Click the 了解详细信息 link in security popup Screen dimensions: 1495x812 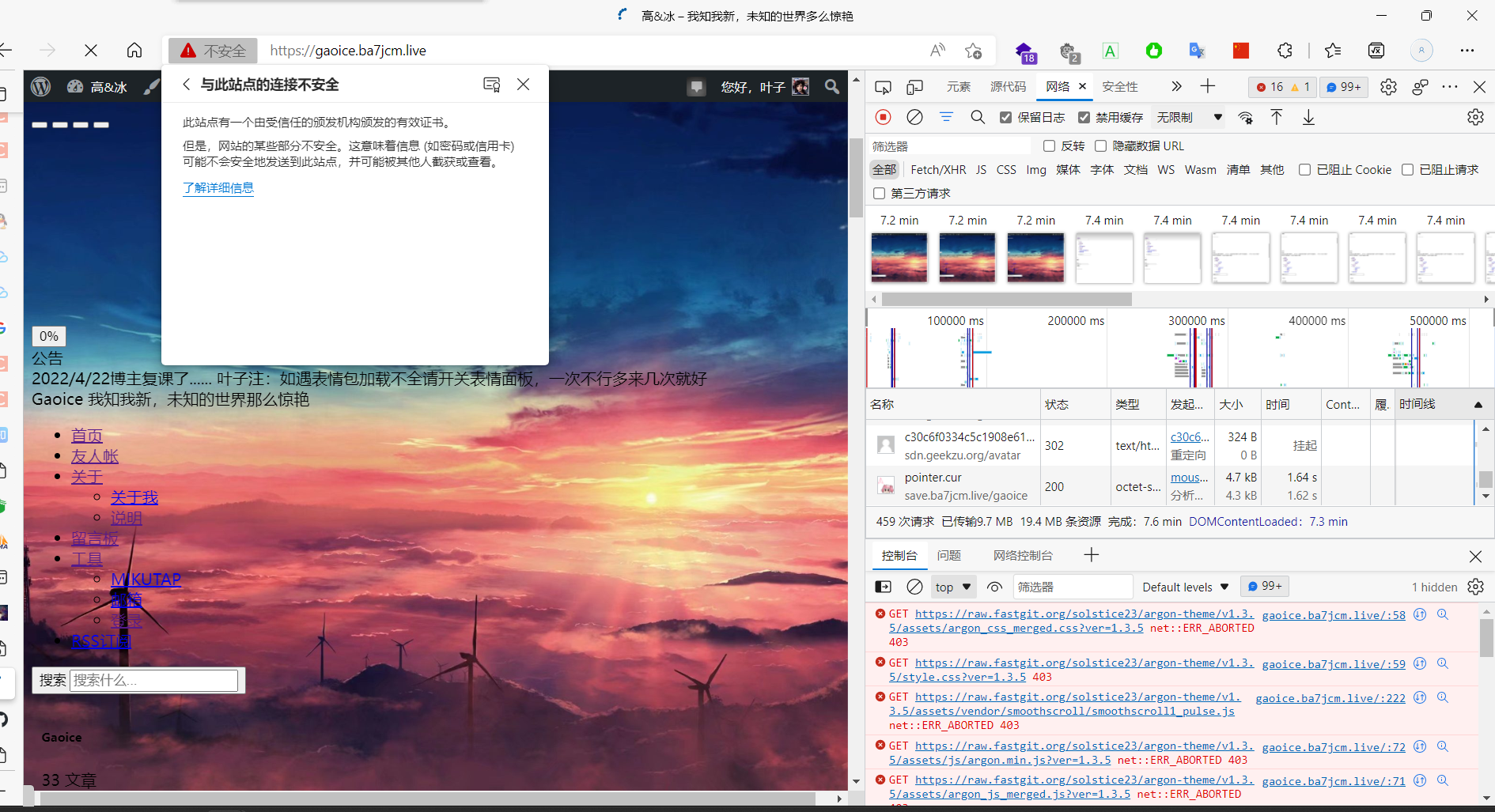[x=218, y=188]
